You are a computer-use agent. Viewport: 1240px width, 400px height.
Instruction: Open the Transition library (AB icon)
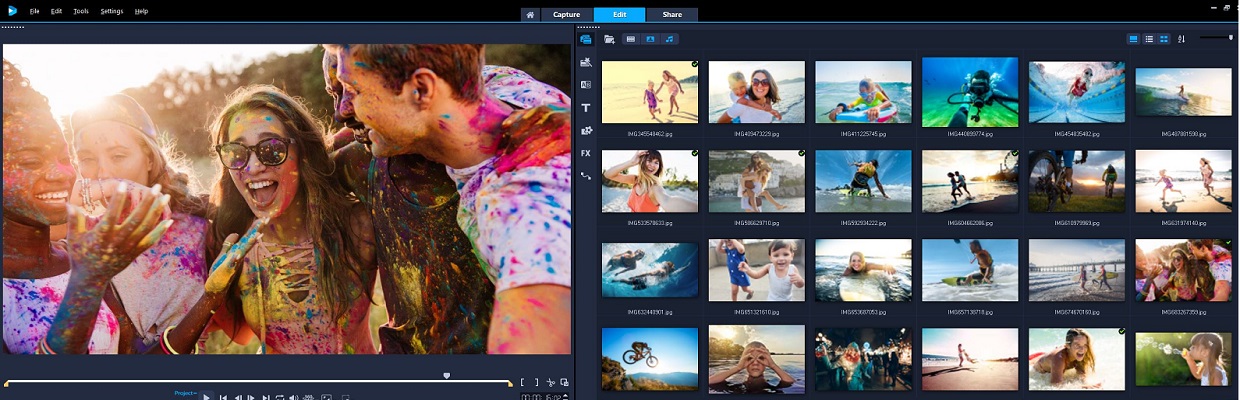pos(586,85)
